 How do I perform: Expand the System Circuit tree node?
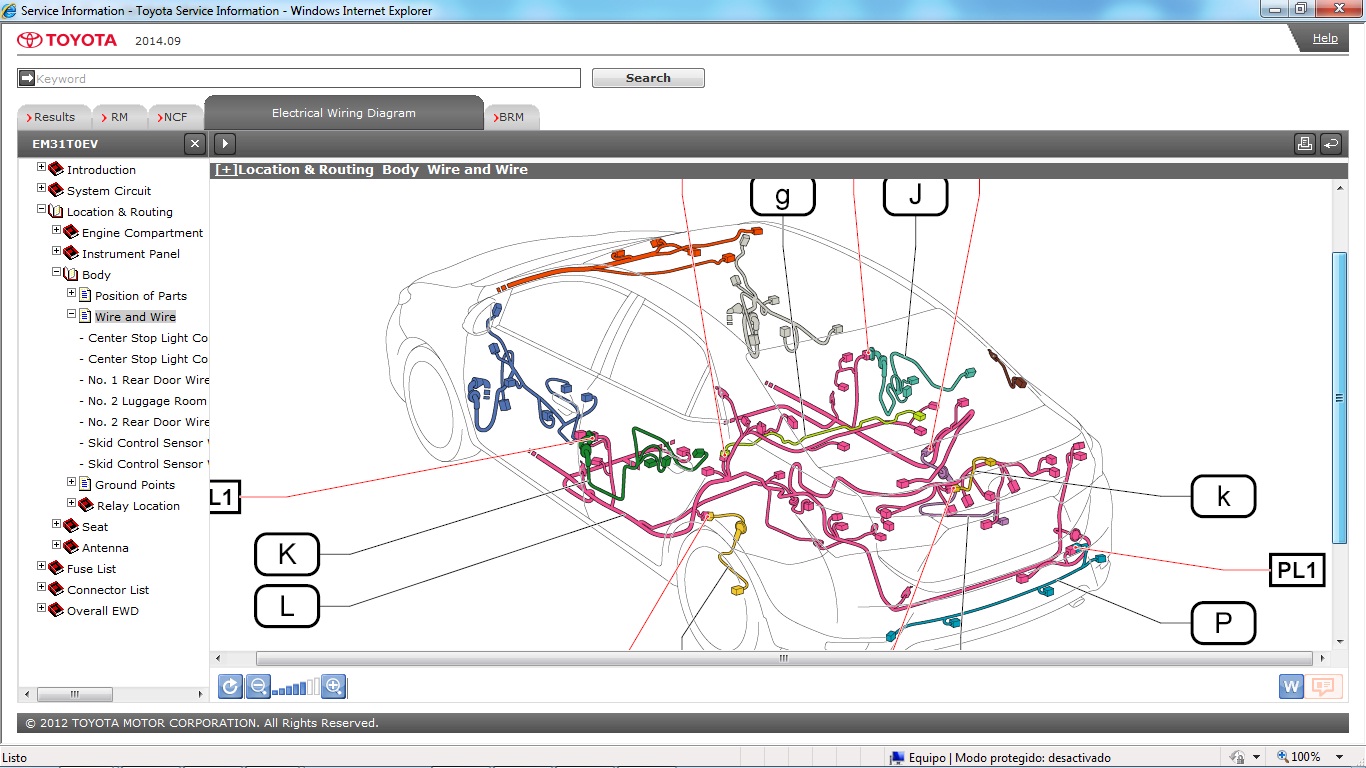(42, 189)
